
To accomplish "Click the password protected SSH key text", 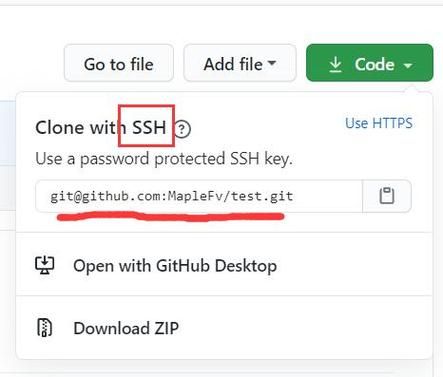I will [x=164, y=159].
